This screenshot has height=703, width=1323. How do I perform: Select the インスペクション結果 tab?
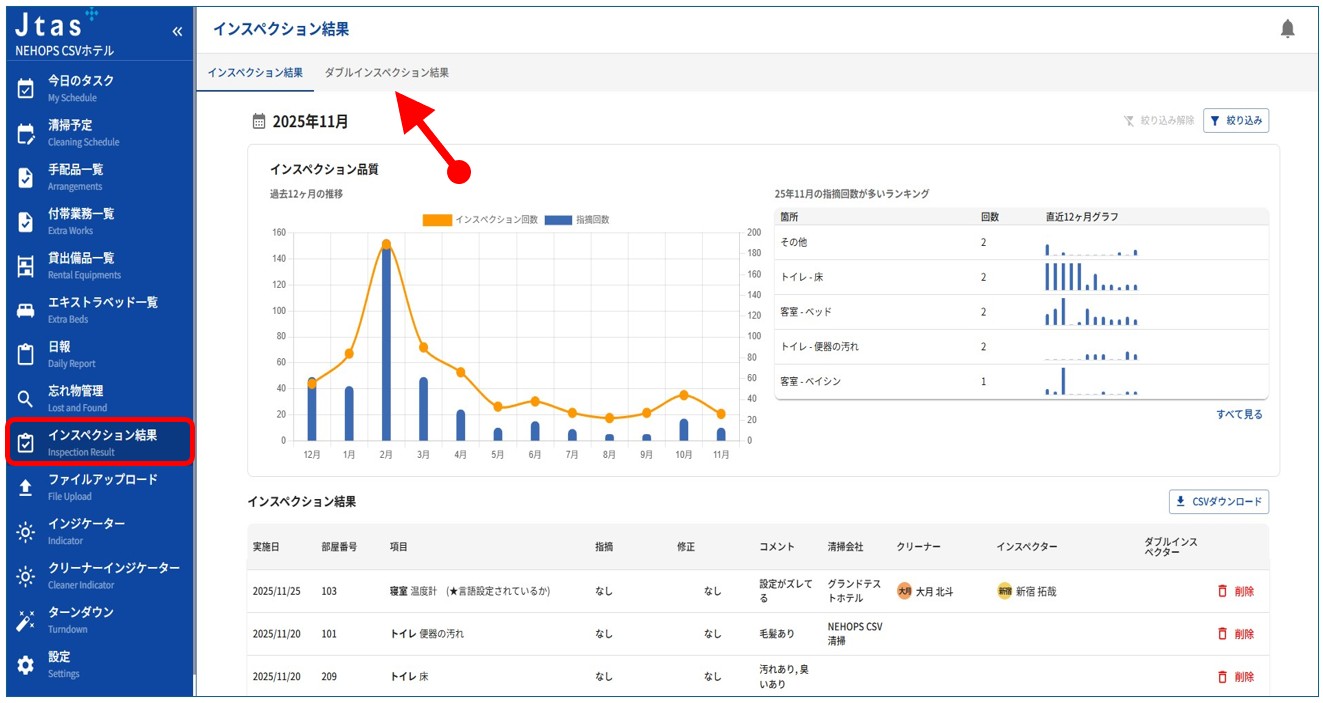tap(254, 73)
